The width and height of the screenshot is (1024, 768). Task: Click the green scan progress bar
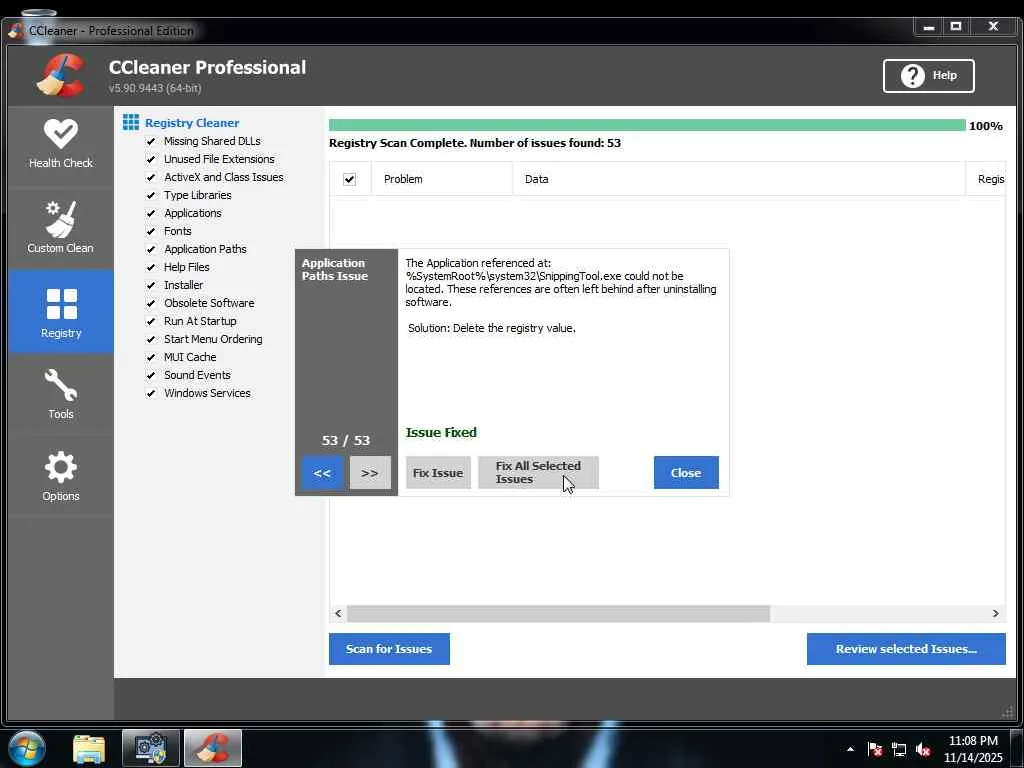[x=647, y=125]
